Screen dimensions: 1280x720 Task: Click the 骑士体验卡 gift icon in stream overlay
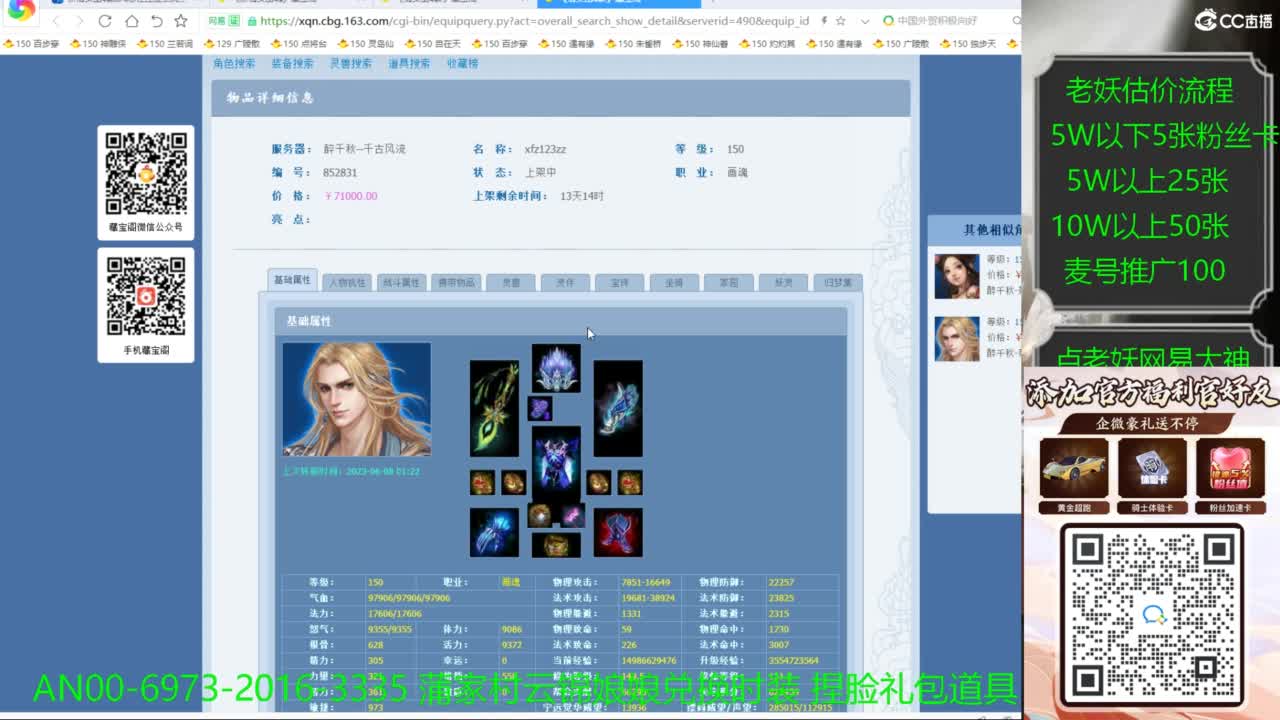[1152, 468]
